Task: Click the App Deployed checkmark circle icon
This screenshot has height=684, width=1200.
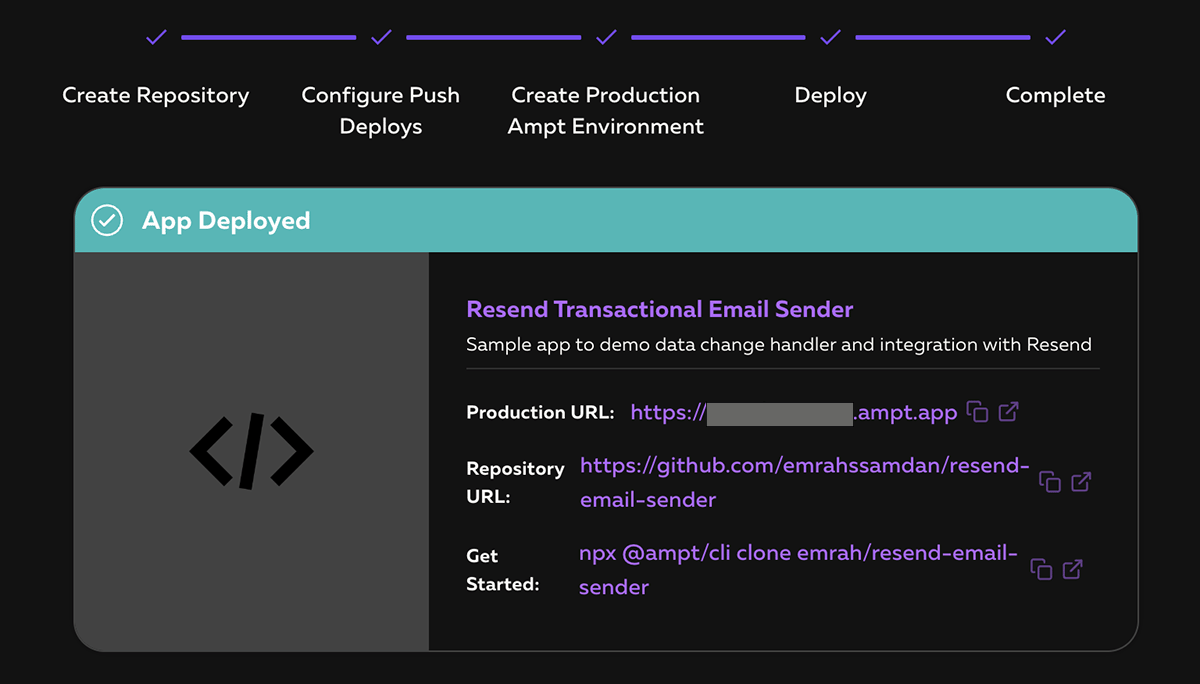Action: pyautogui.click(x=106, y=220)
